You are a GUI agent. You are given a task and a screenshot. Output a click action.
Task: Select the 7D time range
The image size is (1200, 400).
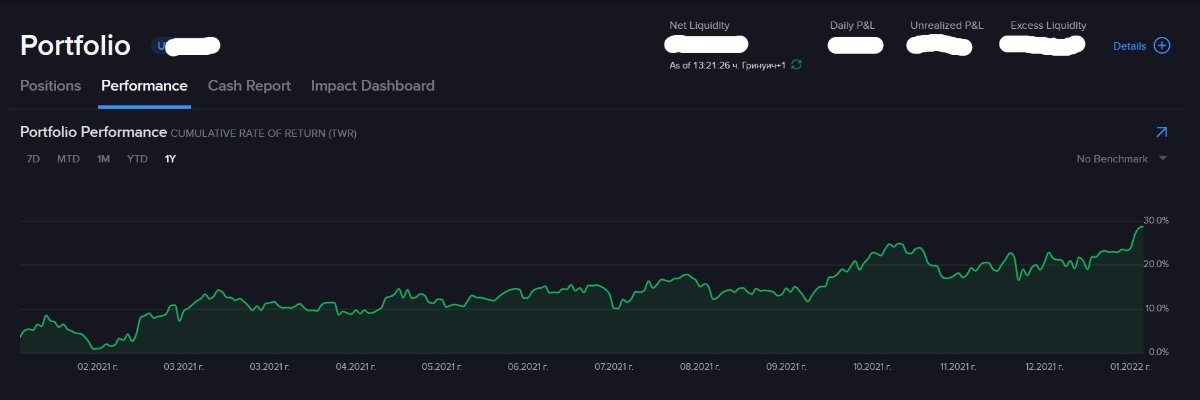[33, 159]
